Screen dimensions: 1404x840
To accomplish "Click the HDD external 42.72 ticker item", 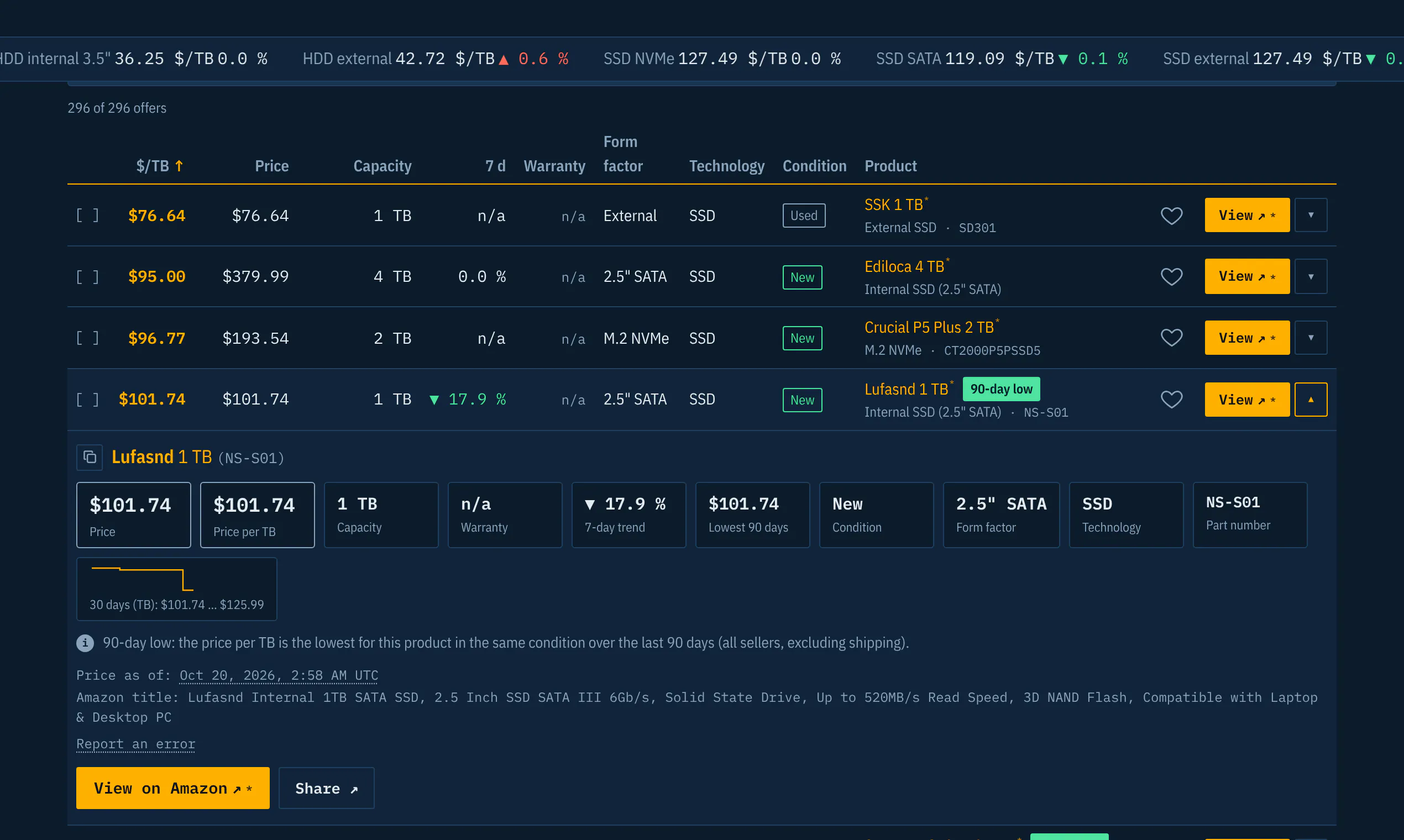I will 436,58.
